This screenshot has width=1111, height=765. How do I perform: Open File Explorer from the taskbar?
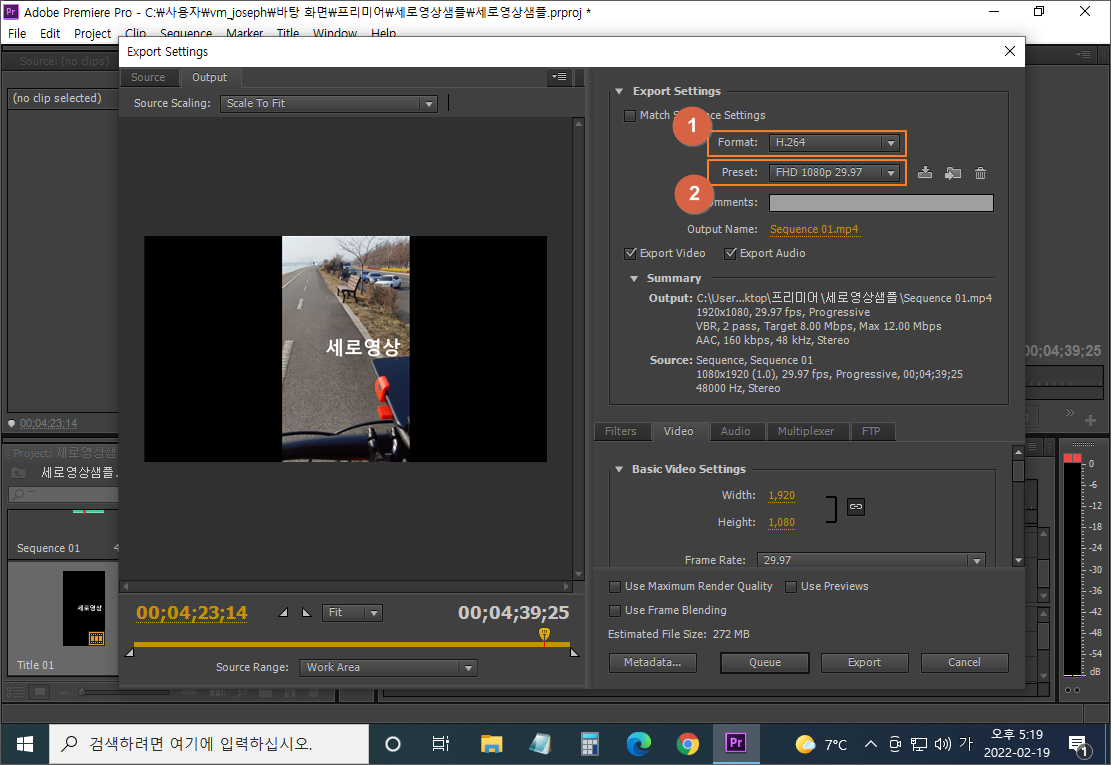click(491, 744)
